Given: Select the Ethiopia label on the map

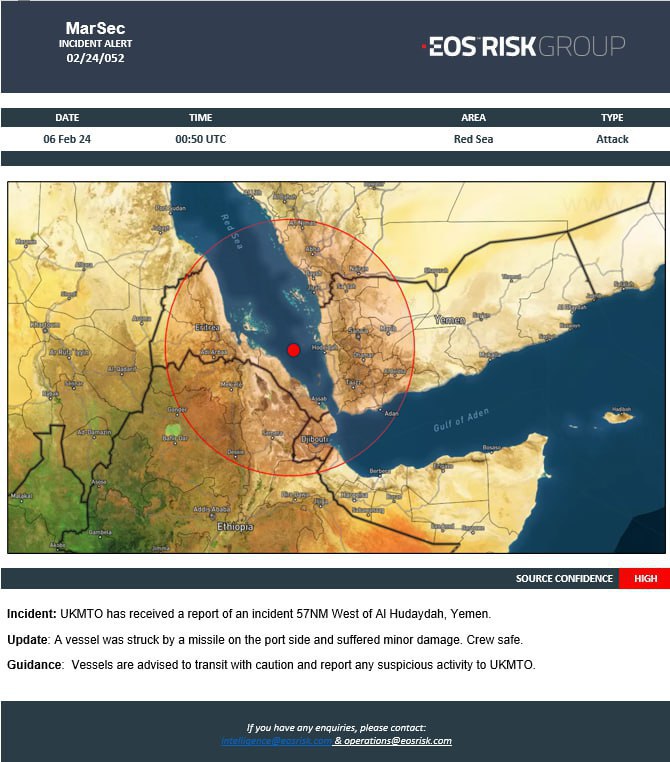Looking at the screenshot, I should (237, 526).
